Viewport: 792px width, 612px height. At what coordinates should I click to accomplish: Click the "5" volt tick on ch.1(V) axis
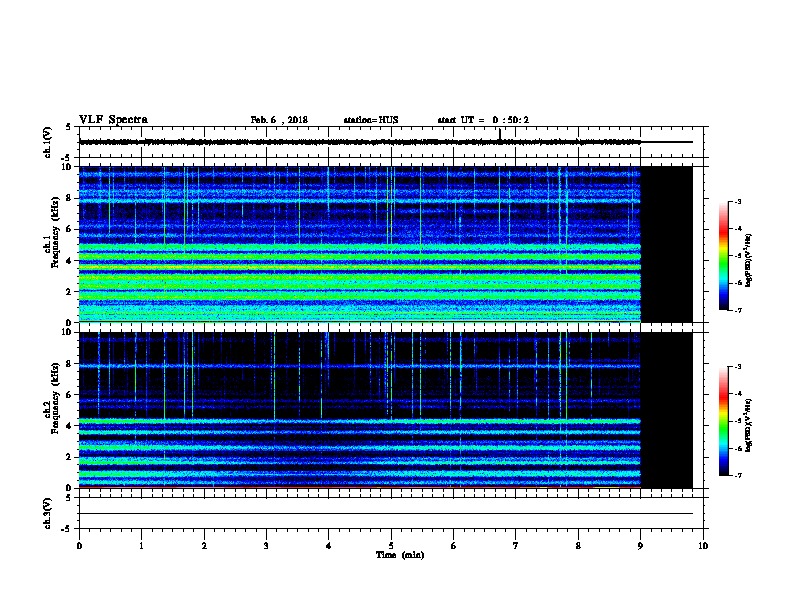click(68, 127)
